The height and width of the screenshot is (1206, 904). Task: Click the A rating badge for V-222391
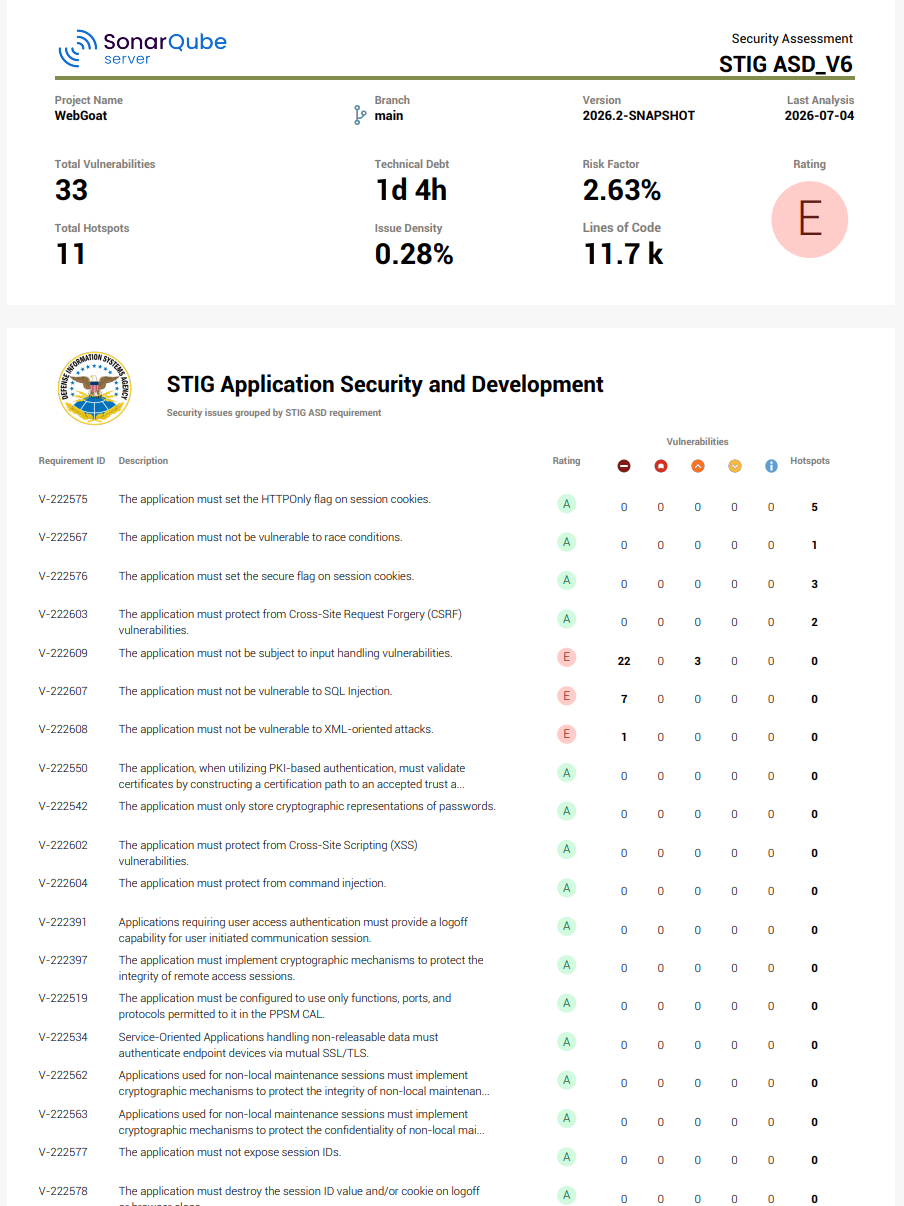tap(567, 927)
